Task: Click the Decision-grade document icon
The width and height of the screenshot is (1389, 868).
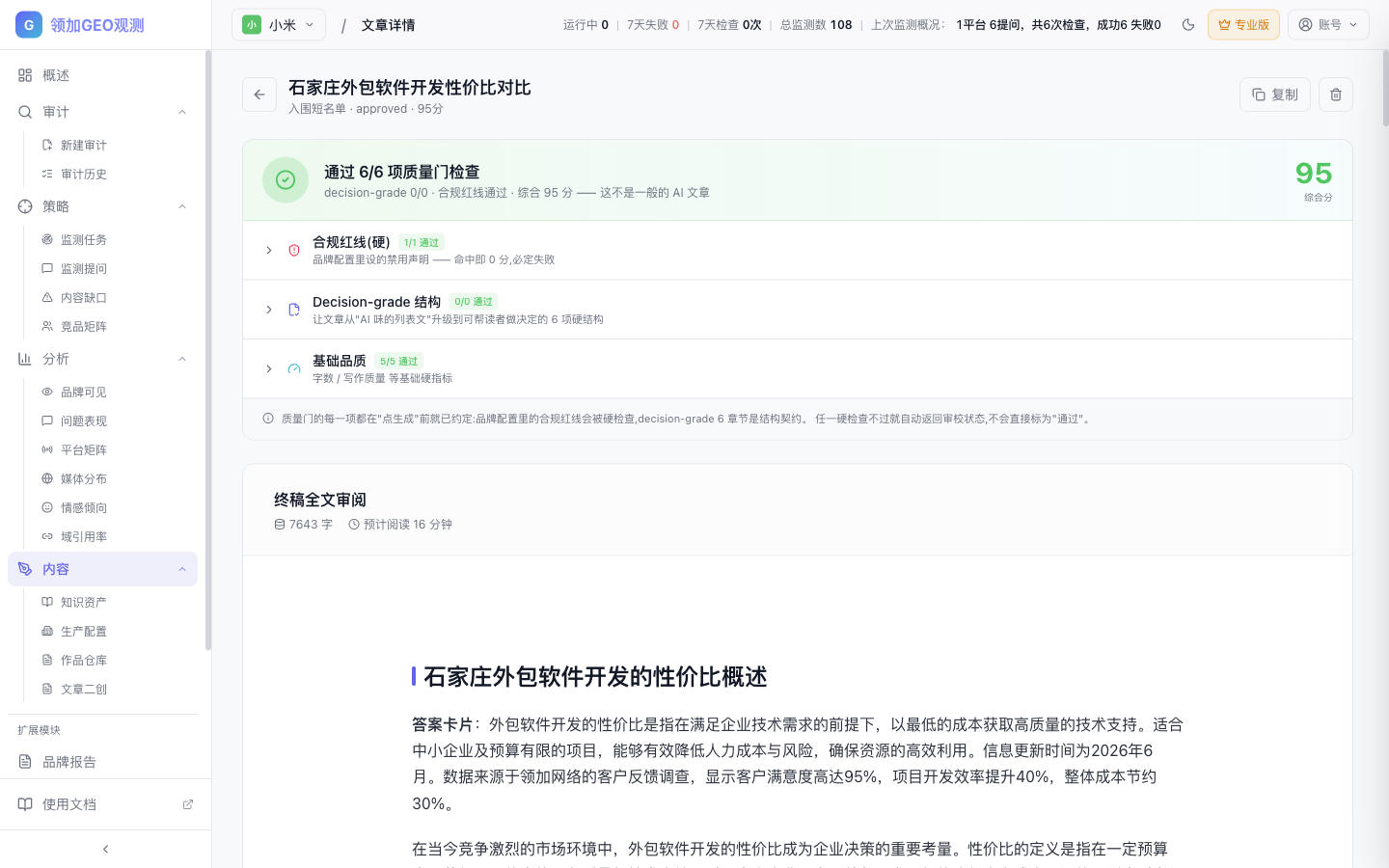Action: pos(294,310)
